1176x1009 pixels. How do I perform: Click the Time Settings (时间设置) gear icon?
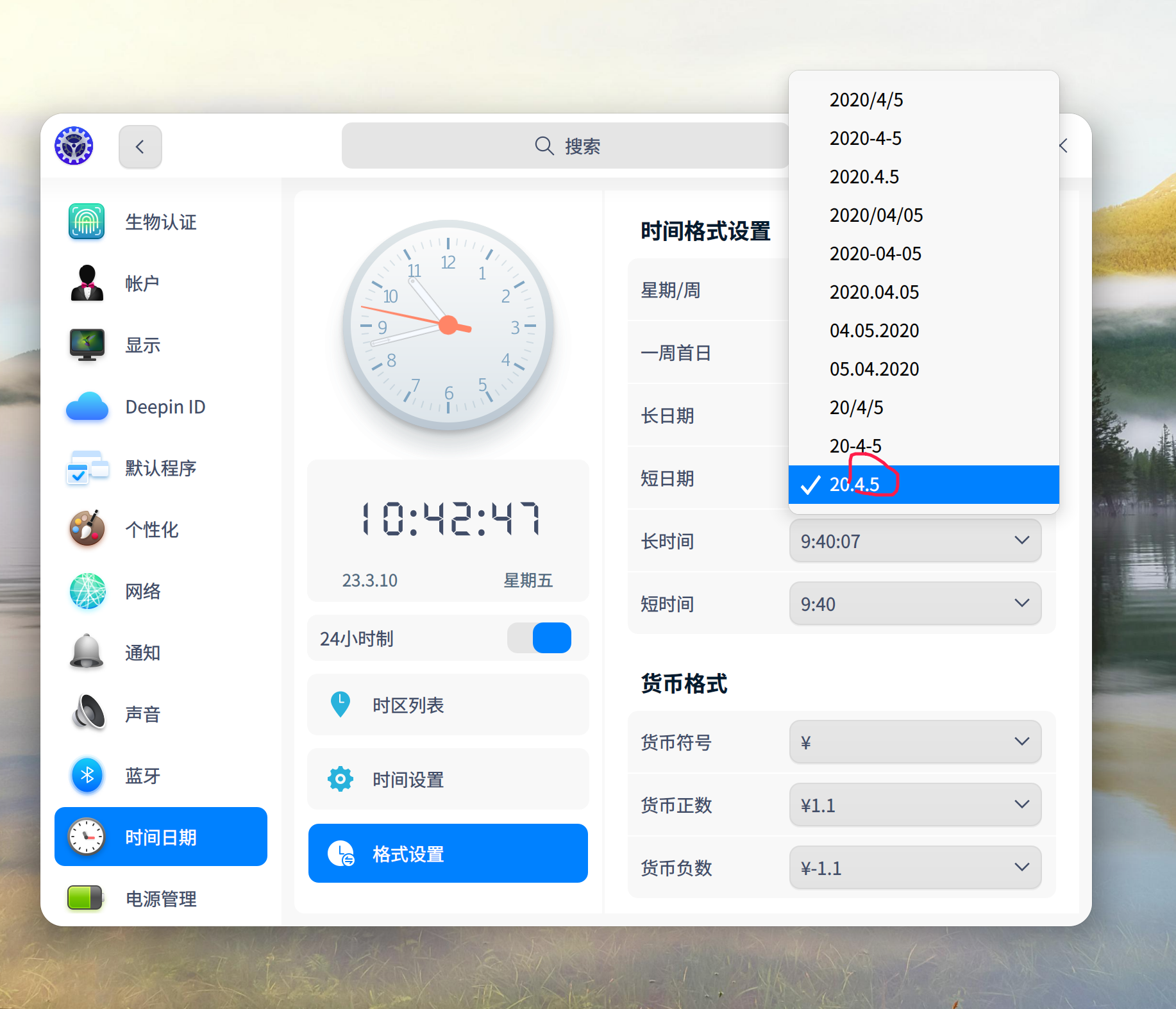340,779
